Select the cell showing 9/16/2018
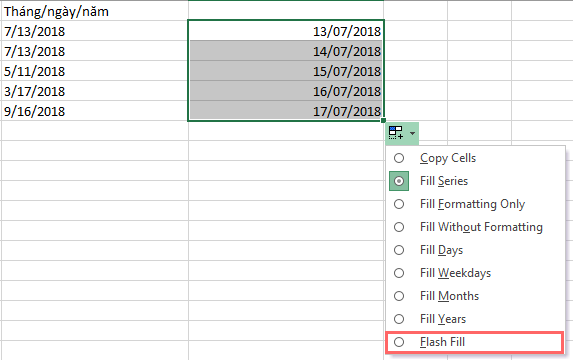 [x=95, y=111]
